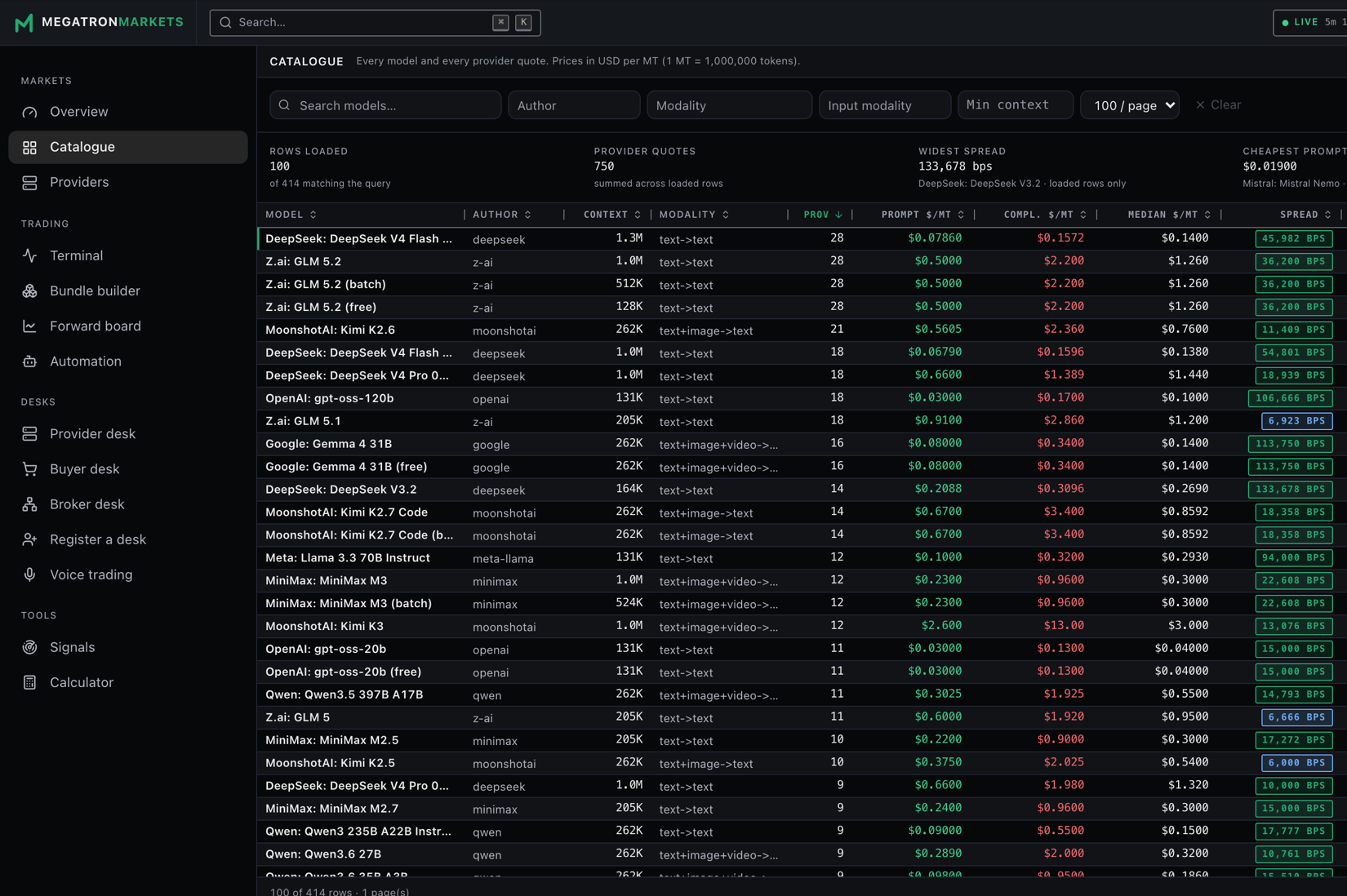Click the Author filter field
Image resolution: width=1347 pixels, height=896 pixels.
[574, 105]
